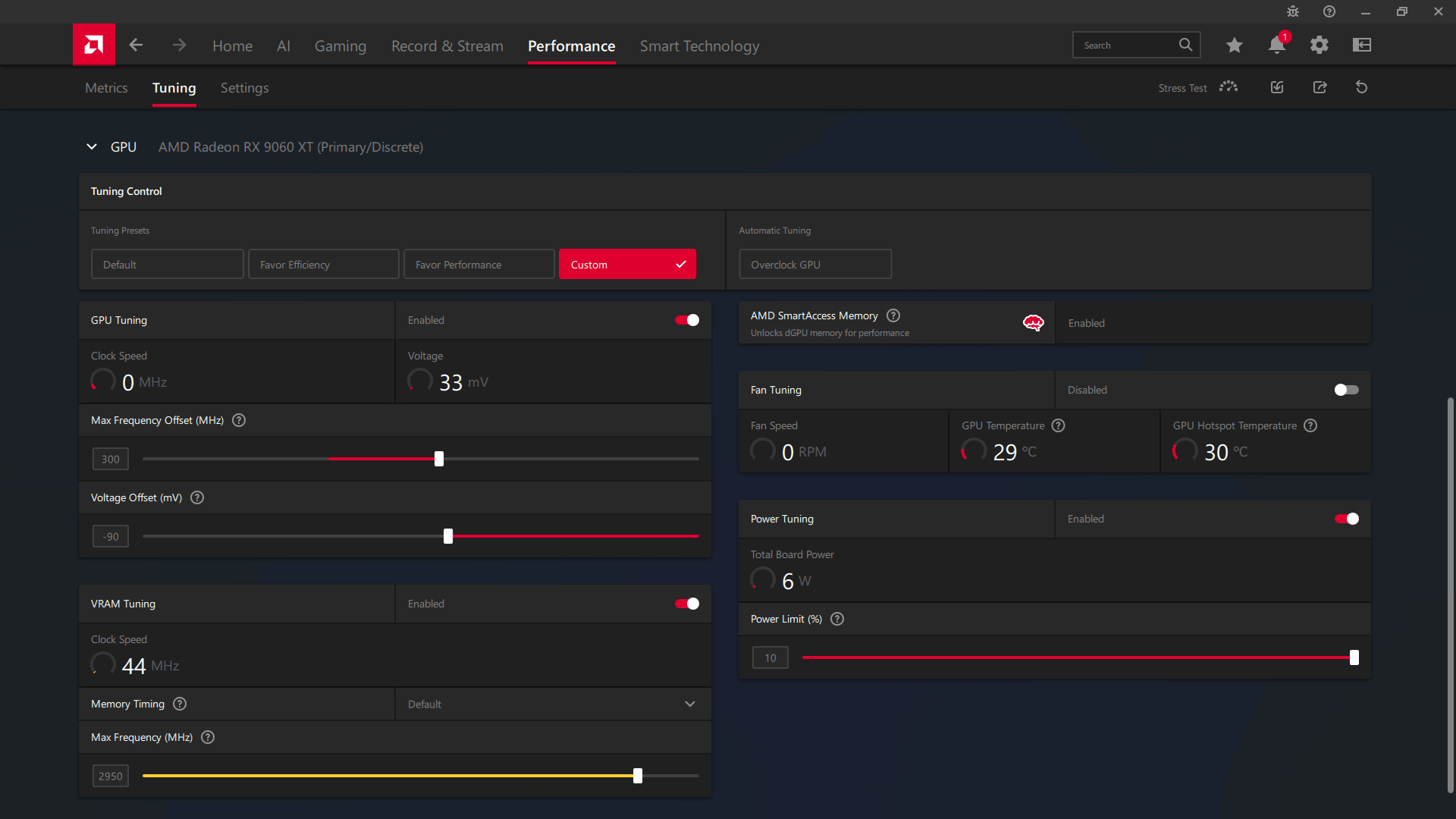The image size is (1456, 819).
Task: Select the Custom tuning preset
Action: pos(627,264)
